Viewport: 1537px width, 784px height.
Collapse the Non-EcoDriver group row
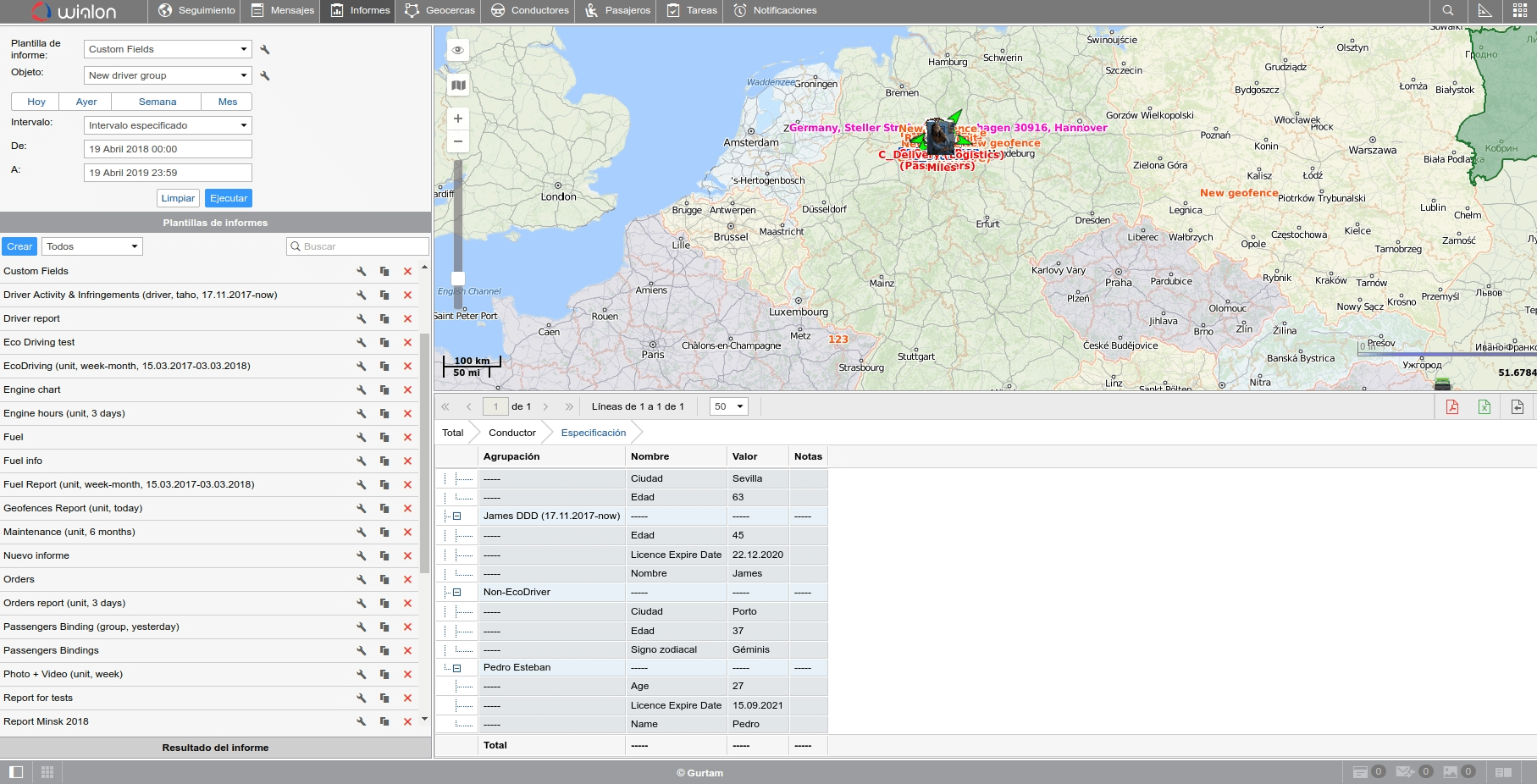(x=456, y=593)
